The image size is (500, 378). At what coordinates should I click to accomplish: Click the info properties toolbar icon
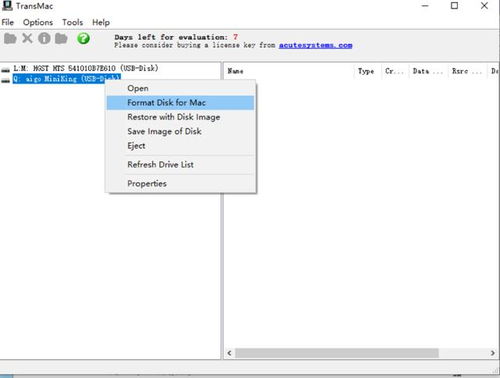pyautogui.click(x=44, y=39)
